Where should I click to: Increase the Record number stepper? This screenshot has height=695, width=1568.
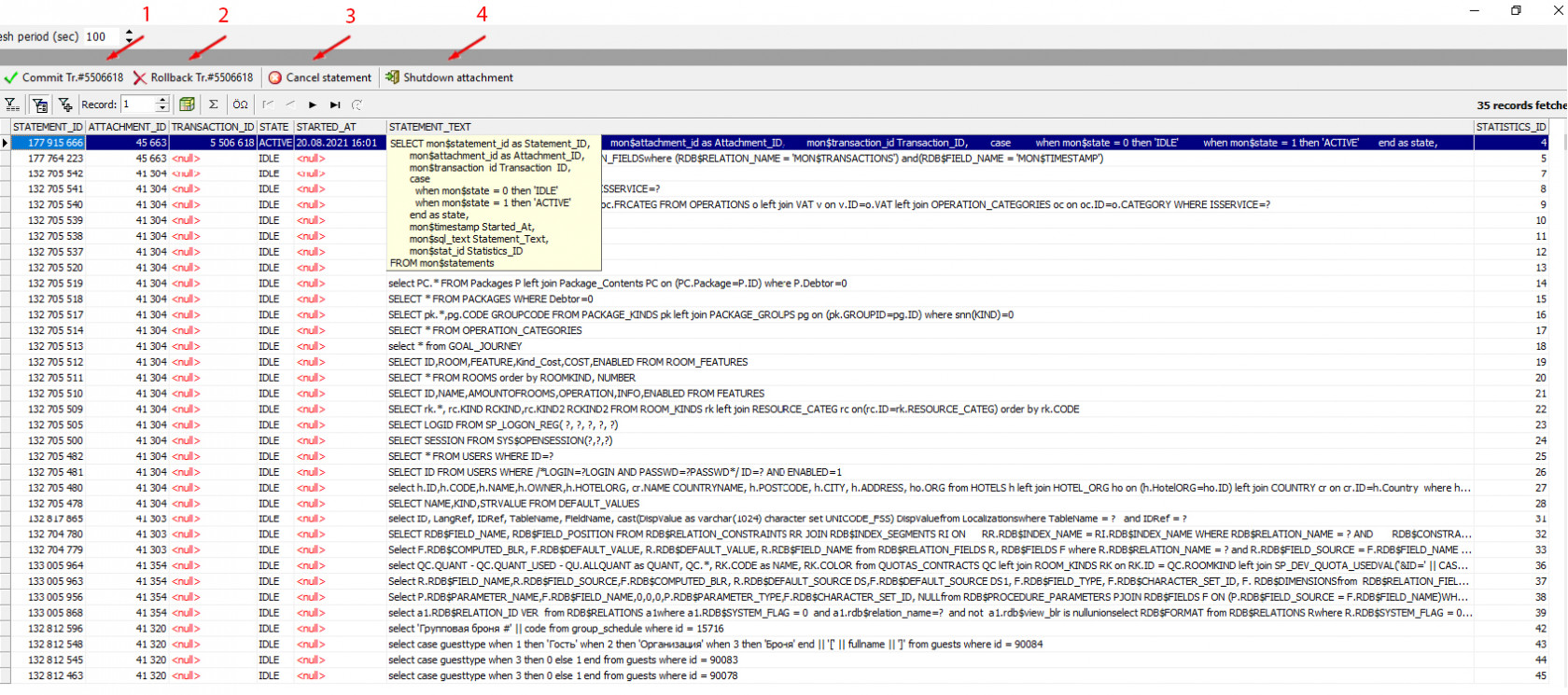tap(162, 100)
